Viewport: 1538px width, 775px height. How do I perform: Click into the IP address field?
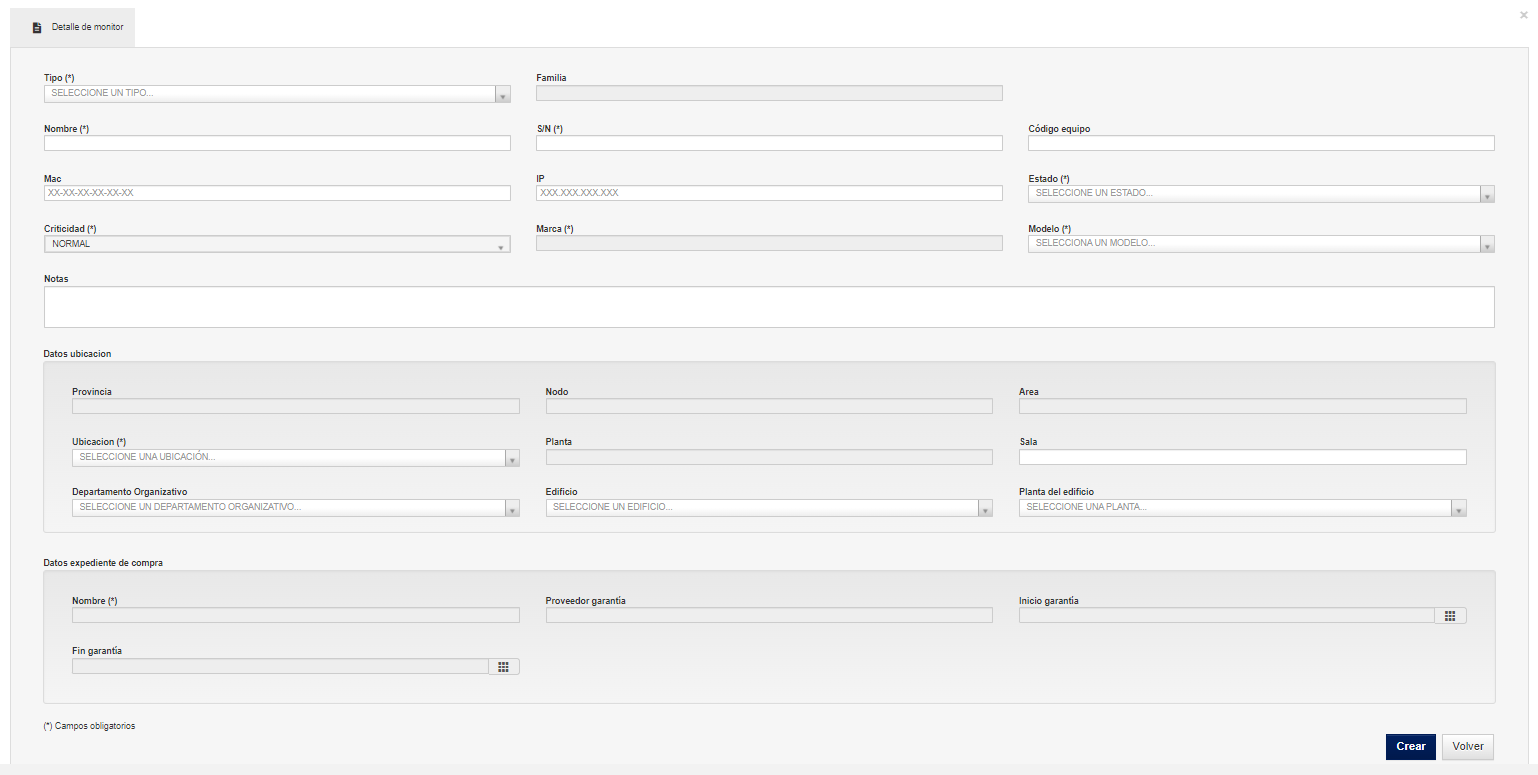pos(769,193)
